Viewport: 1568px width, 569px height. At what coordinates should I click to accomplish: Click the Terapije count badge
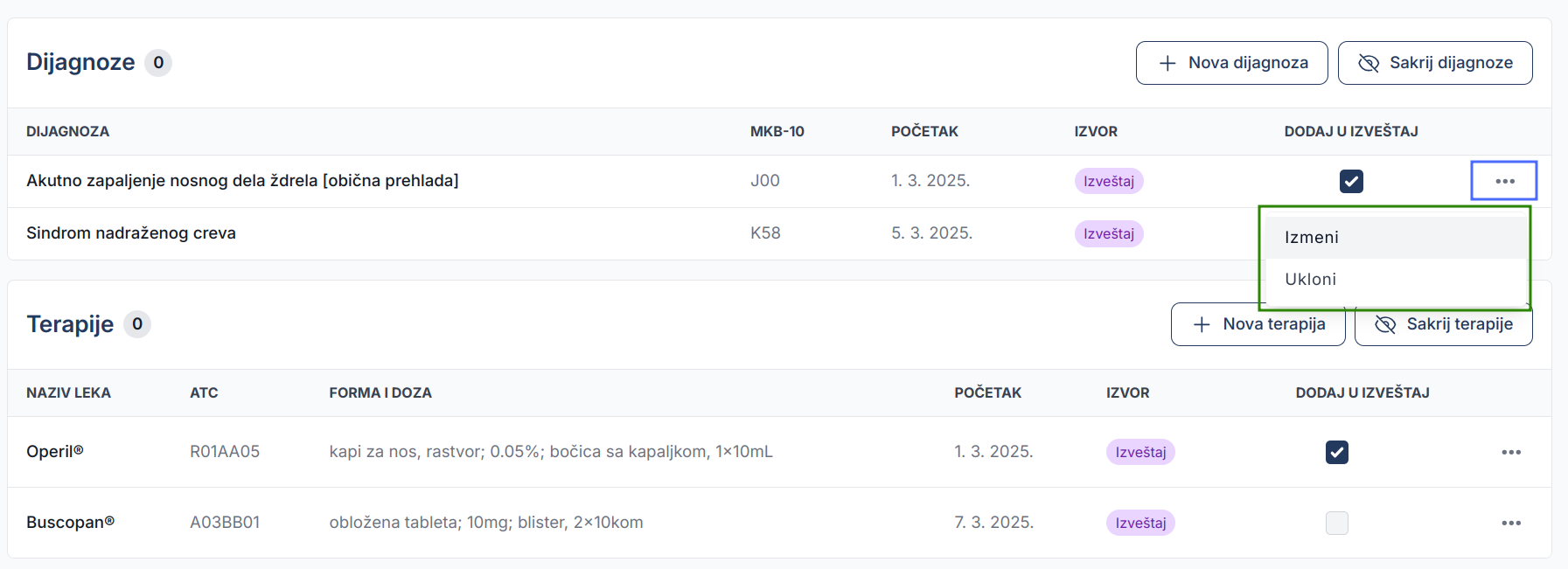137,324
